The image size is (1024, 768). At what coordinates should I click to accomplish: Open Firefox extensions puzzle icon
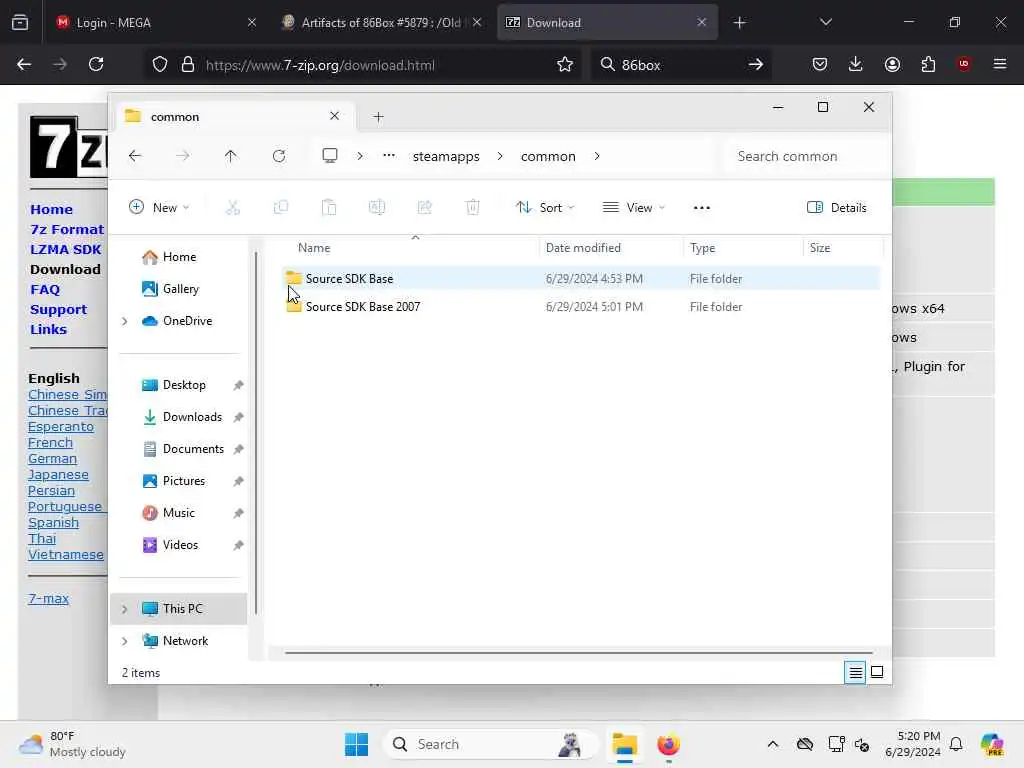click(x=928, y=64)
